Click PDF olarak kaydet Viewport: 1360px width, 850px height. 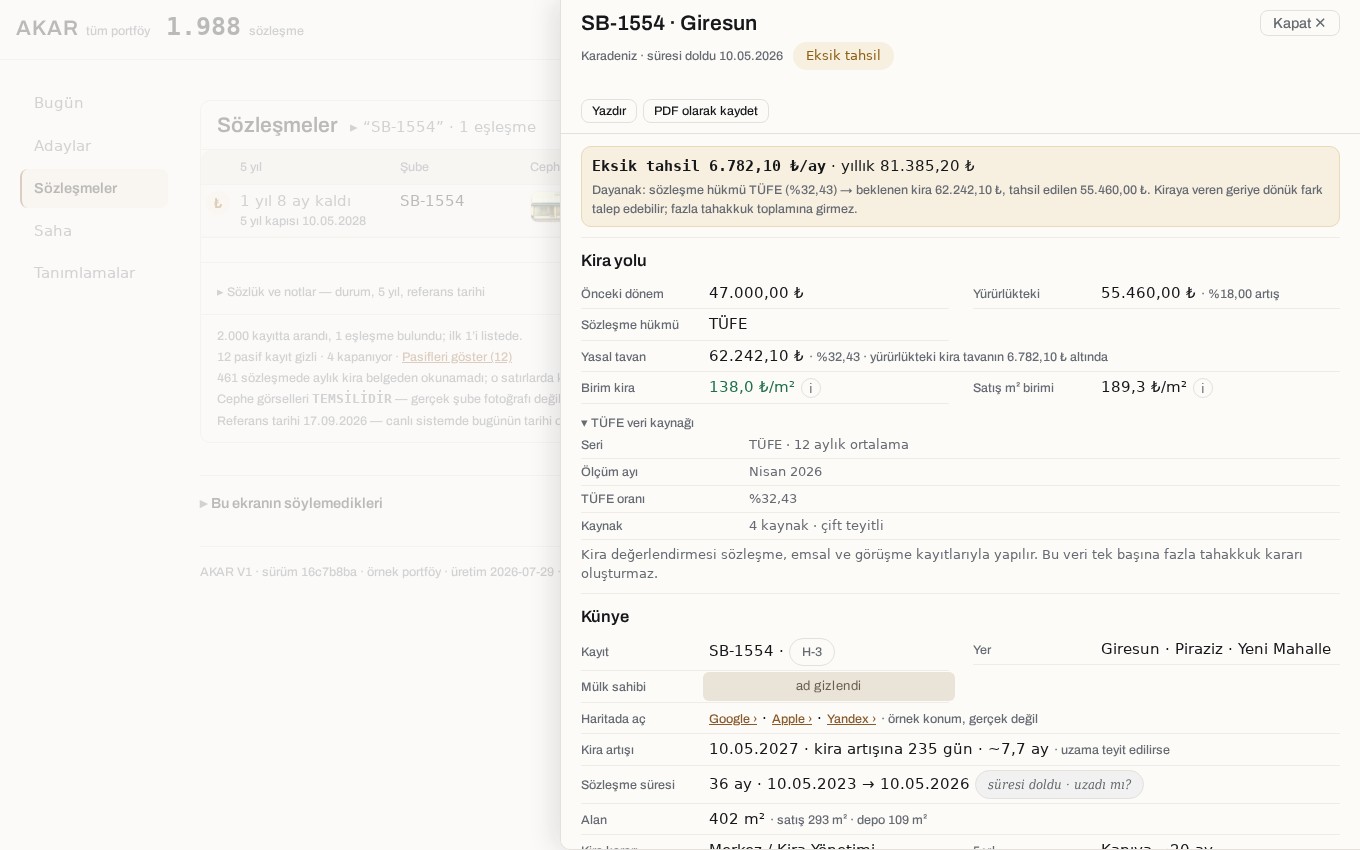coord(706,111)
